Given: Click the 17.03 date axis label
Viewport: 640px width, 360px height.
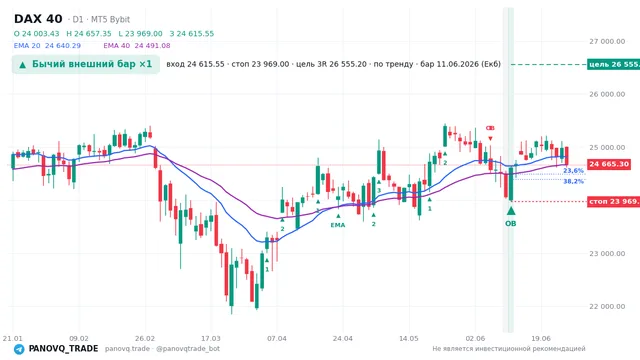Looking at the screenshot, I should pos(211,338).
